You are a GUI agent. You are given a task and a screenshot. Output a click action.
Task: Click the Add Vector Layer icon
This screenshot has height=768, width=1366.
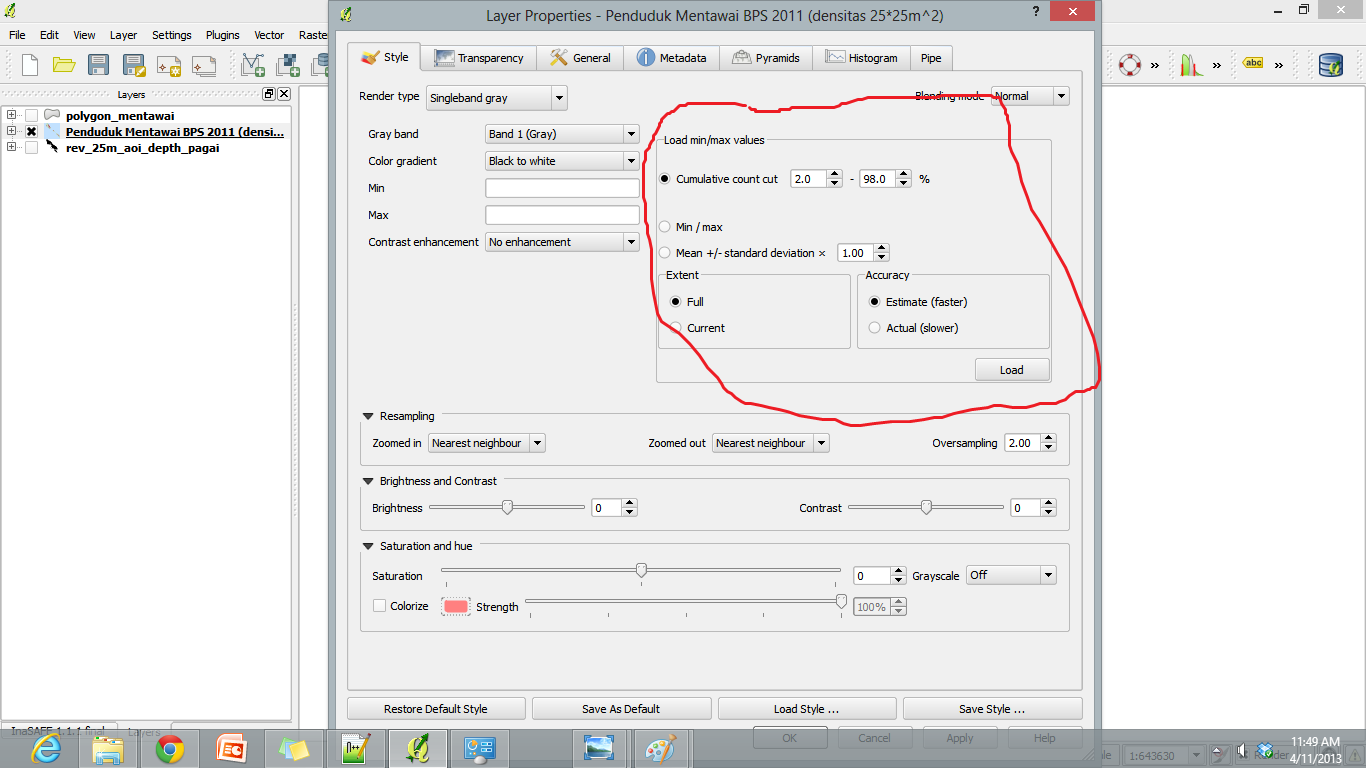coord(253,65)
